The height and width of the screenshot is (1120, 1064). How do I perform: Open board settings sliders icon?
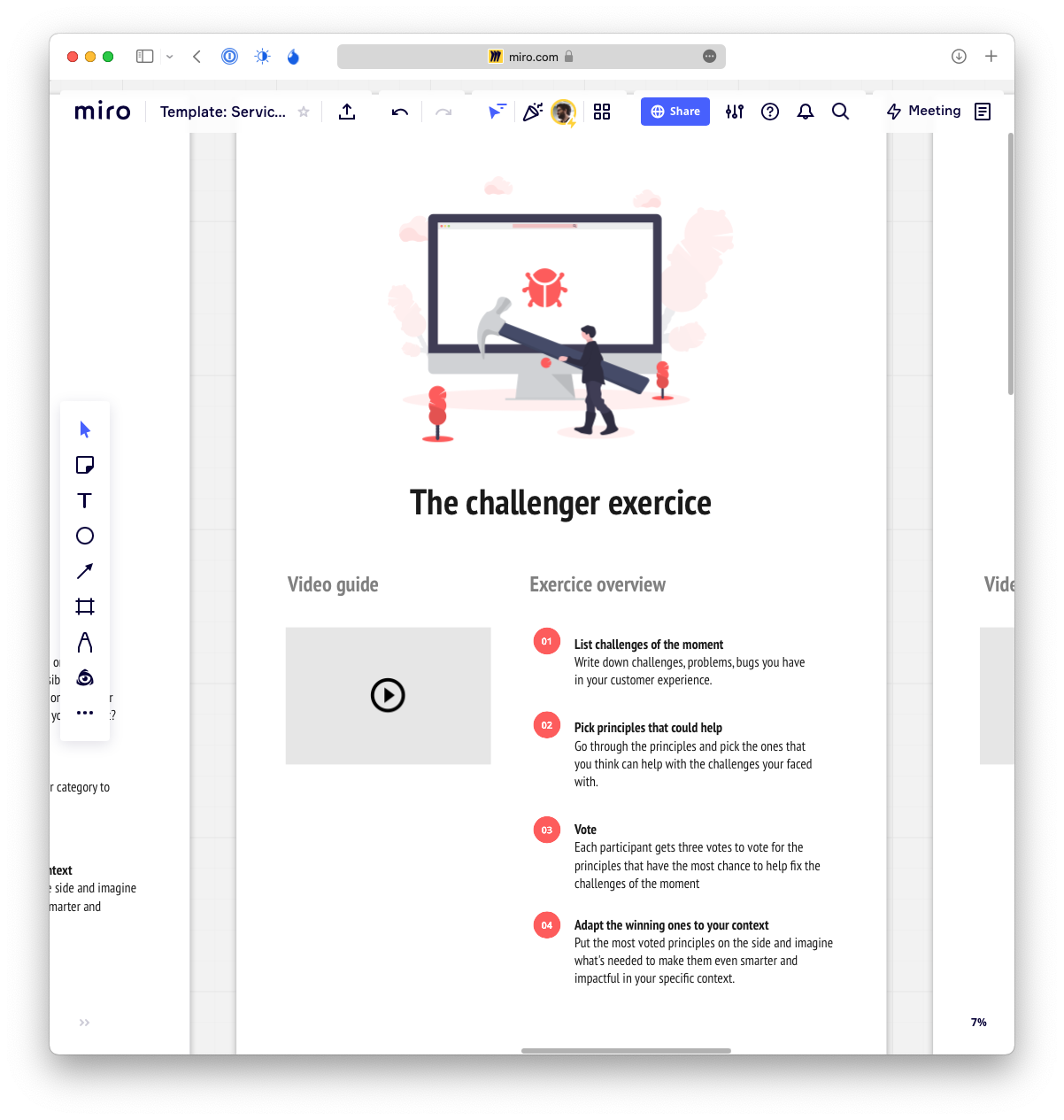tap(735, 112)
